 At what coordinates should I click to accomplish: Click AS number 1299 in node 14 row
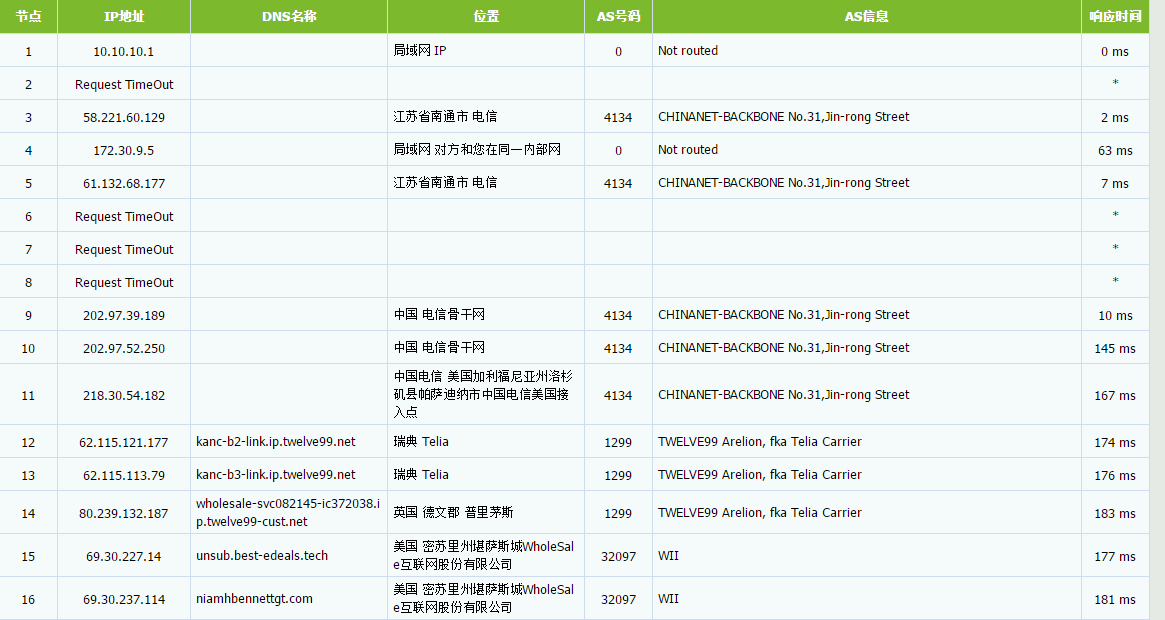618,513
